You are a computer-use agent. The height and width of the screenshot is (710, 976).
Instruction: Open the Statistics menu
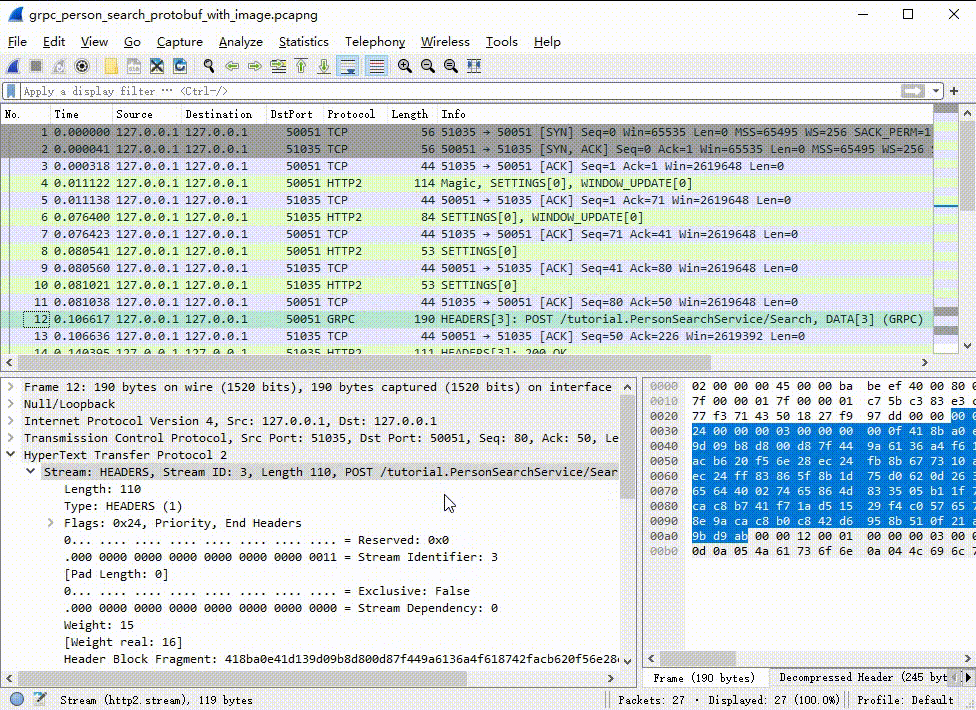pyautogui.click(x=303, y=42)
